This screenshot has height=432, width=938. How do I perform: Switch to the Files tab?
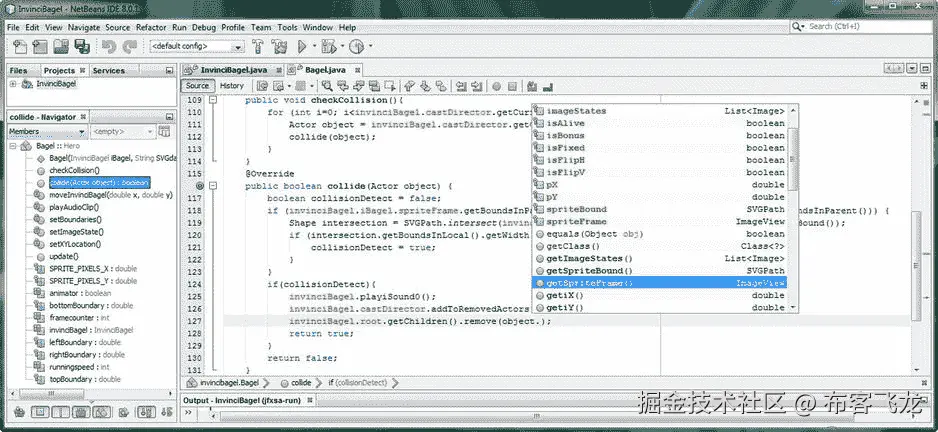[x=19, y=71]
